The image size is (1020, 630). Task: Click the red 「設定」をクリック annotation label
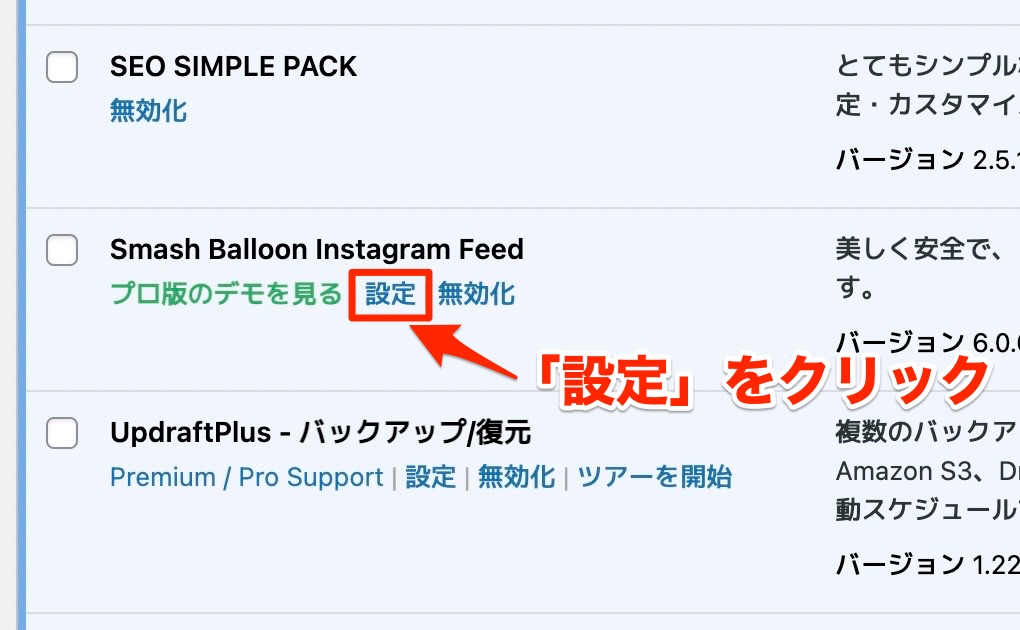[762, 381]
